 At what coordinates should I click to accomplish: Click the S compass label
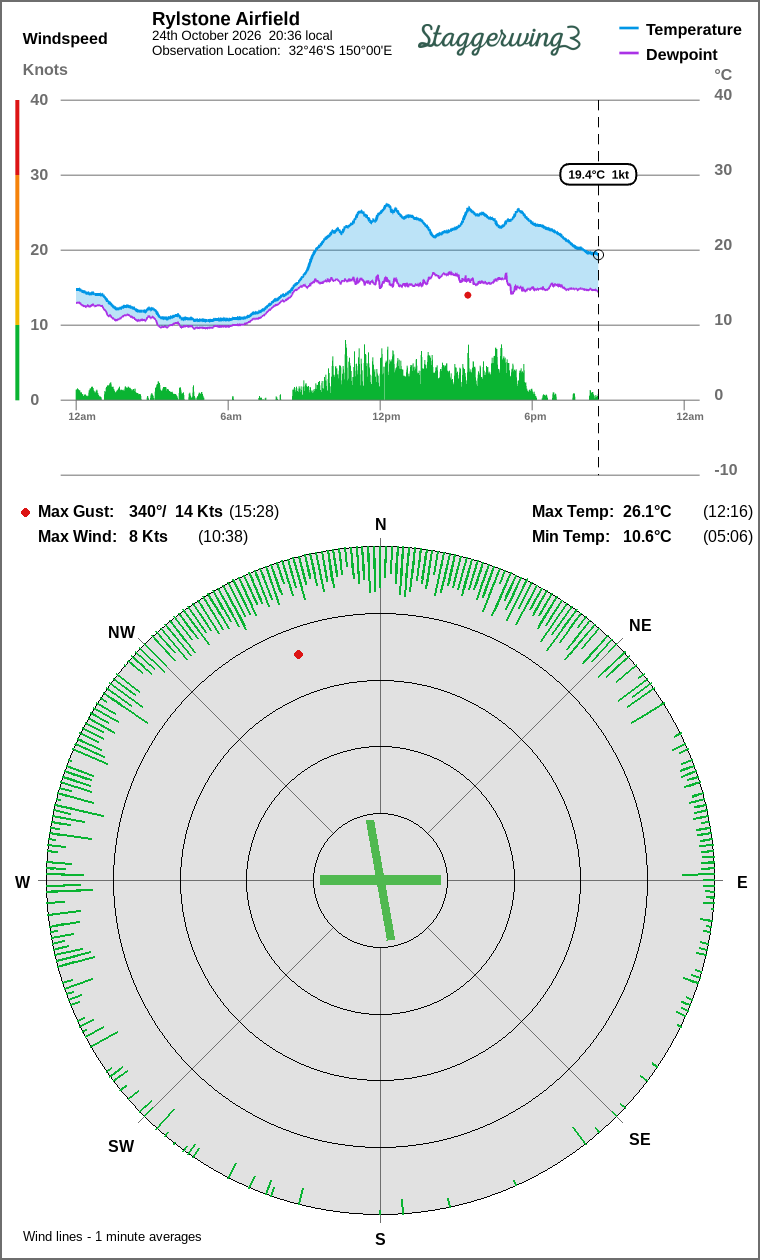(x=380, y=1240)
